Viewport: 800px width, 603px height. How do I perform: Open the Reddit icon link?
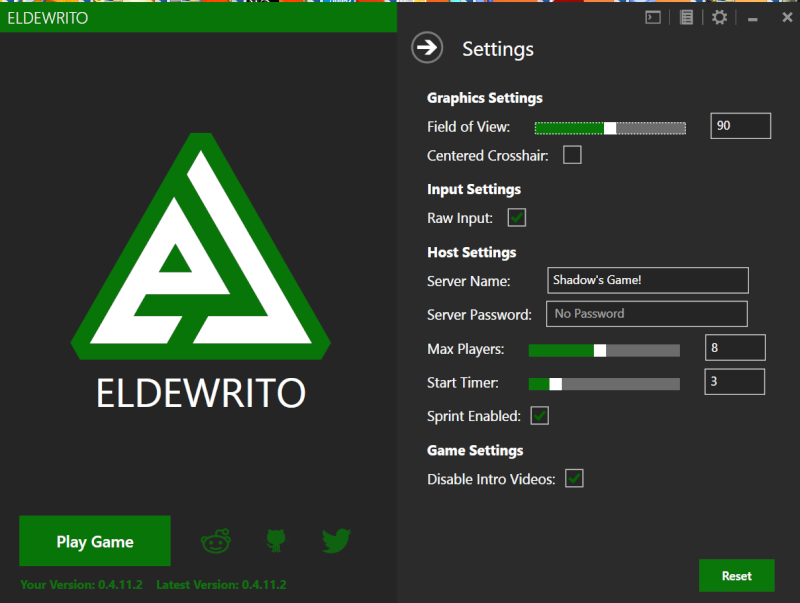(x=216, y=541)
